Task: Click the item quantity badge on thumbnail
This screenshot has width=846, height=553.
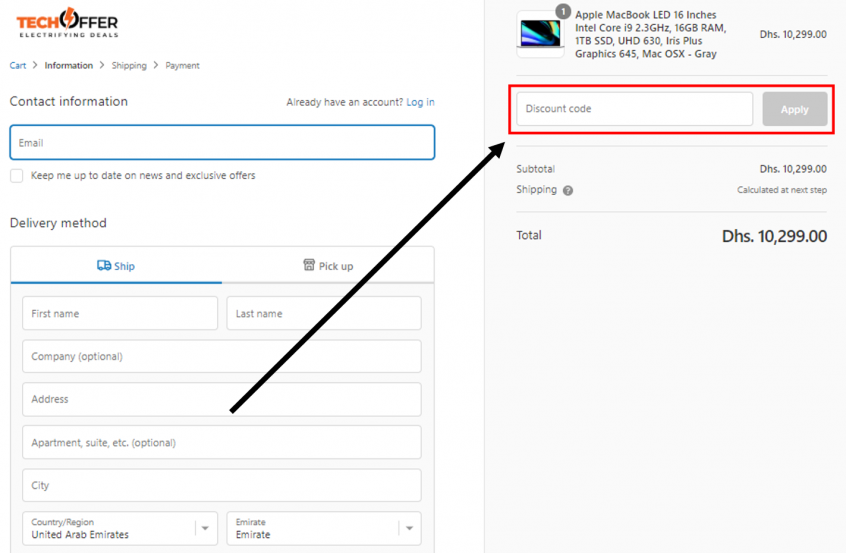Action: (x=563, y=11)
